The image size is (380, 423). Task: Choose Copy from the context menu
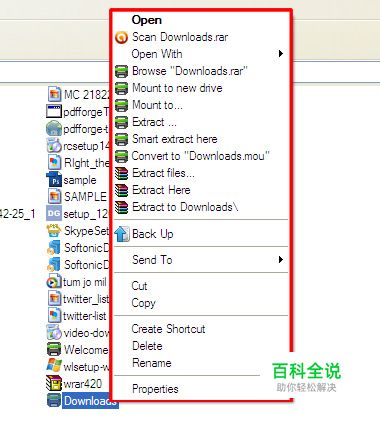point(143,303)
